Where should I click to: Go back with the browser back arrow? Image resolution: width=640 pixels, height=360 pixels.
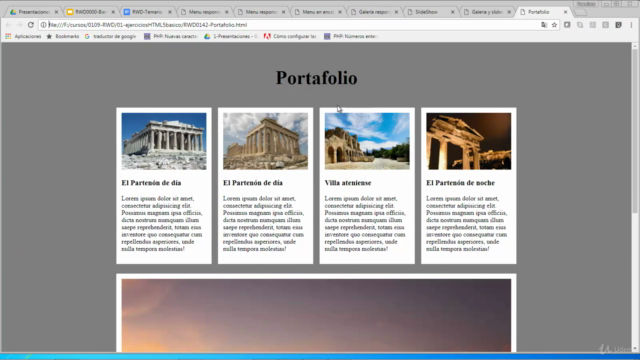click(8, 25)
